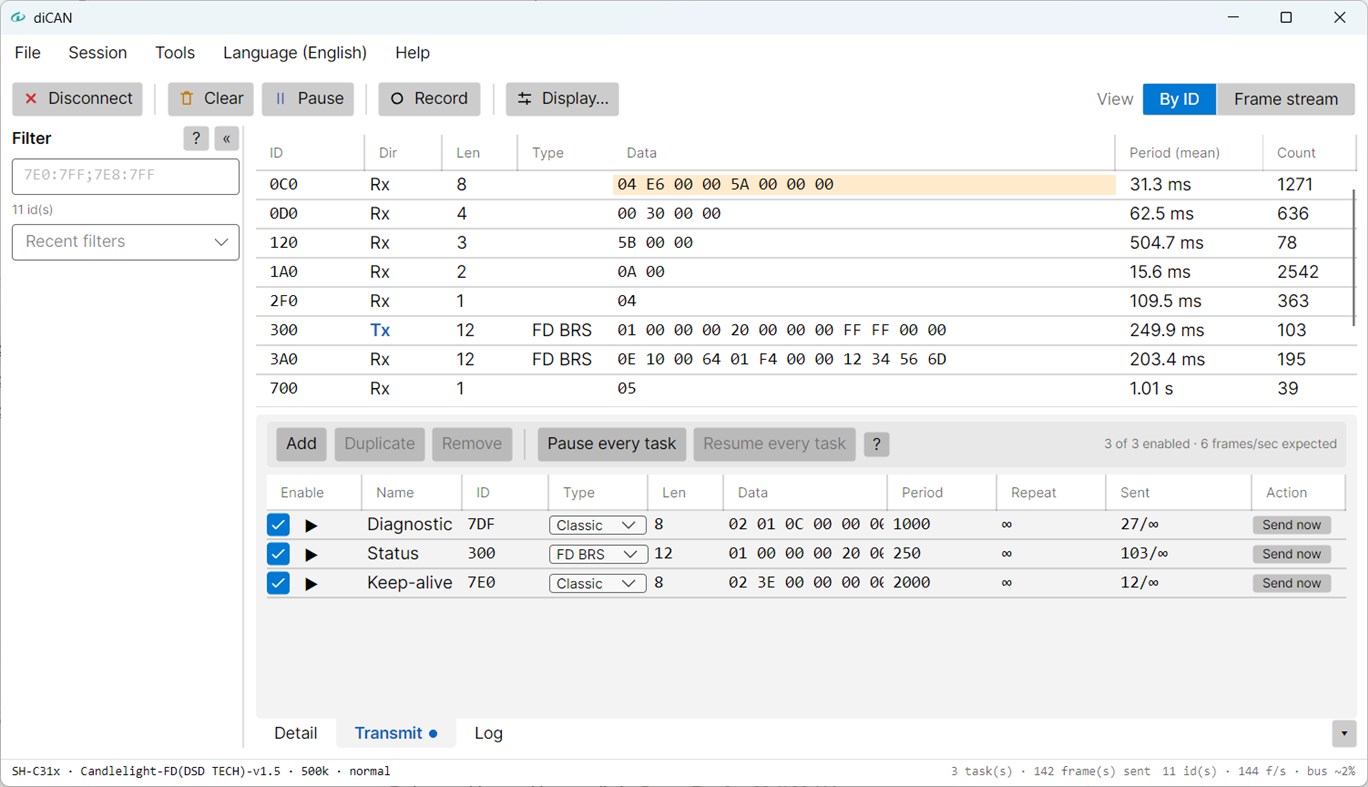Select the 0C0 frame row
Image resolution: width=1368 pixels, height=787 pixels.
806,184
